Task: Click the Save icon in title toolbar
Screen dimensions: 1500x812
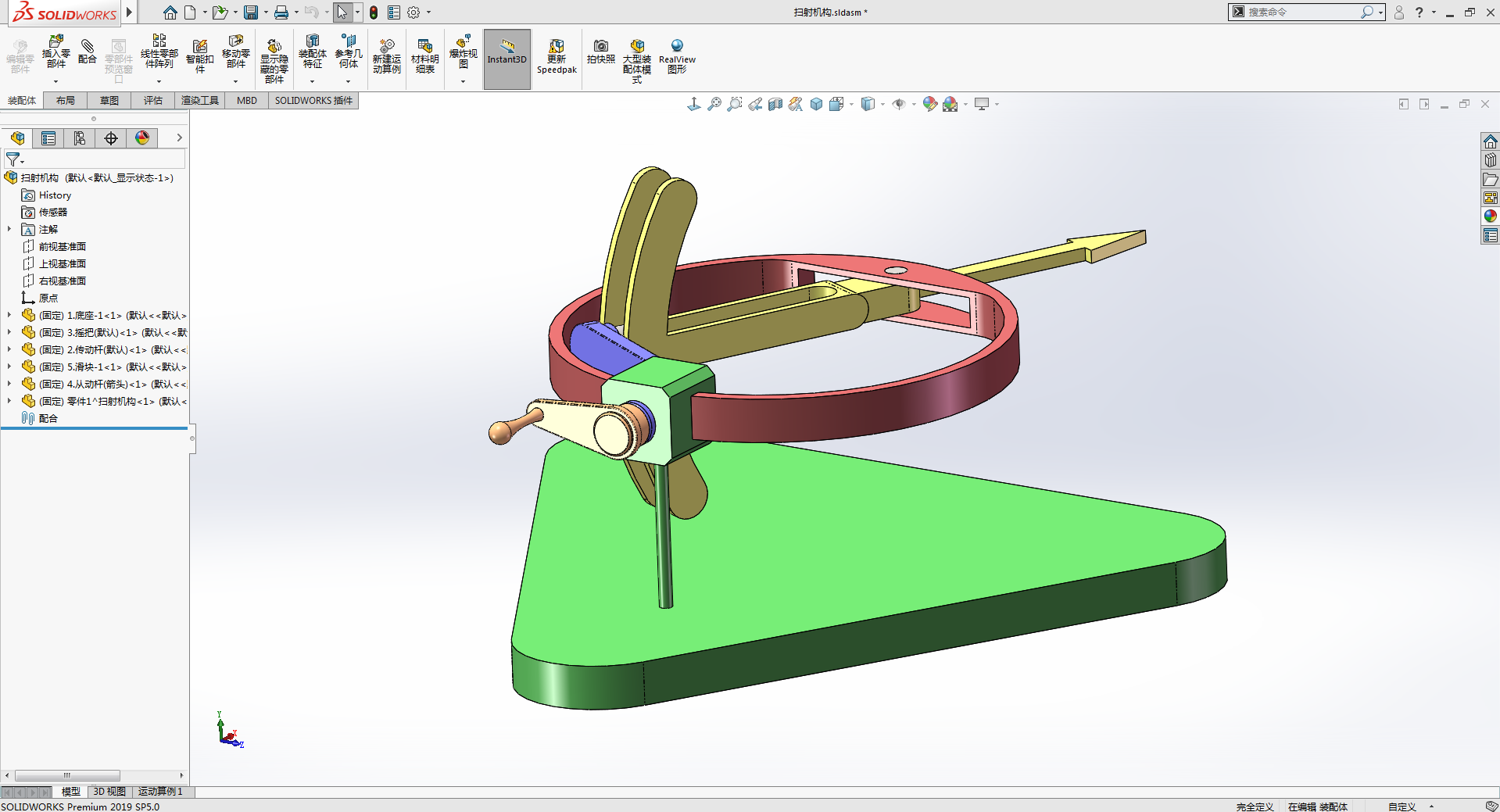Action: point(251,13)
